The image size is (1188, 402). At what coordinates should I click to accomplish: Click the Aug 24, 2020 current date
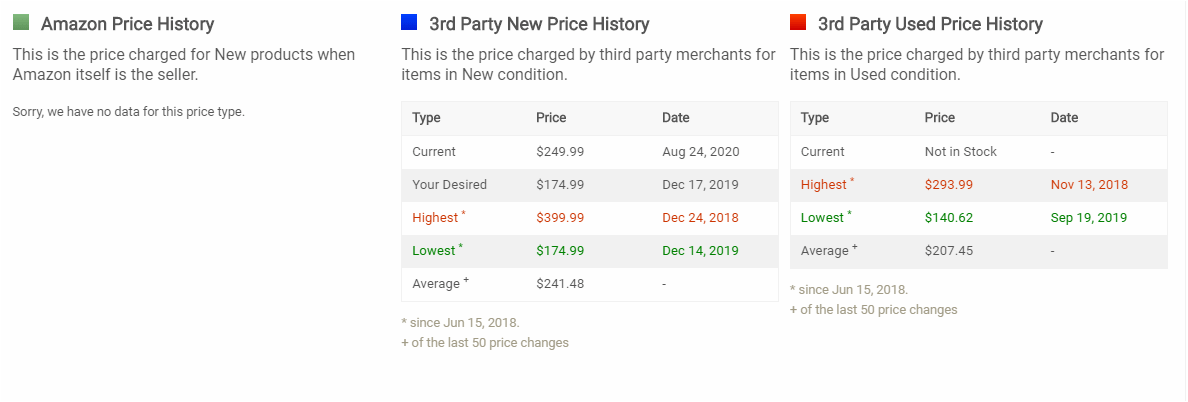(701, 151)
